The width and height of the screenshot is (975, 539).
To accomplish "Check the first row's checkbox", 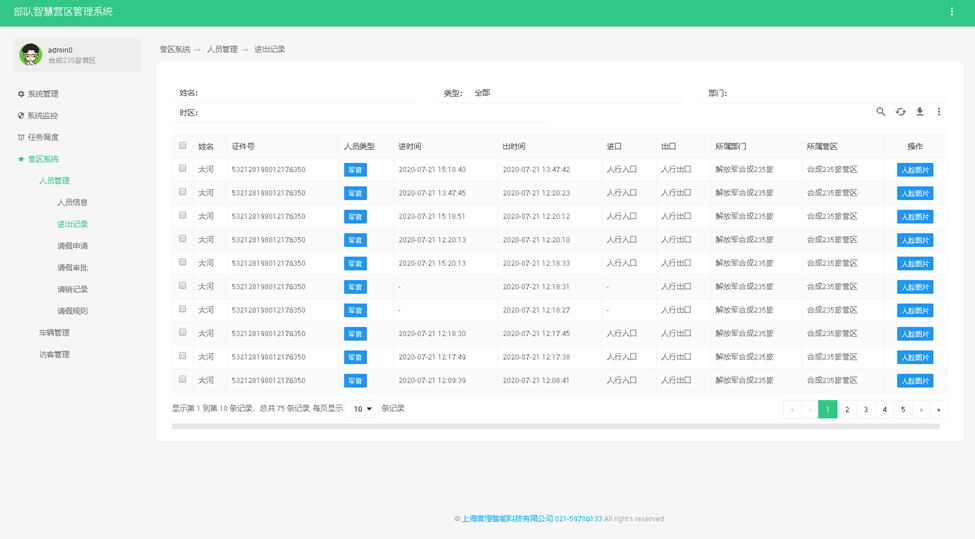I will 183,169.
